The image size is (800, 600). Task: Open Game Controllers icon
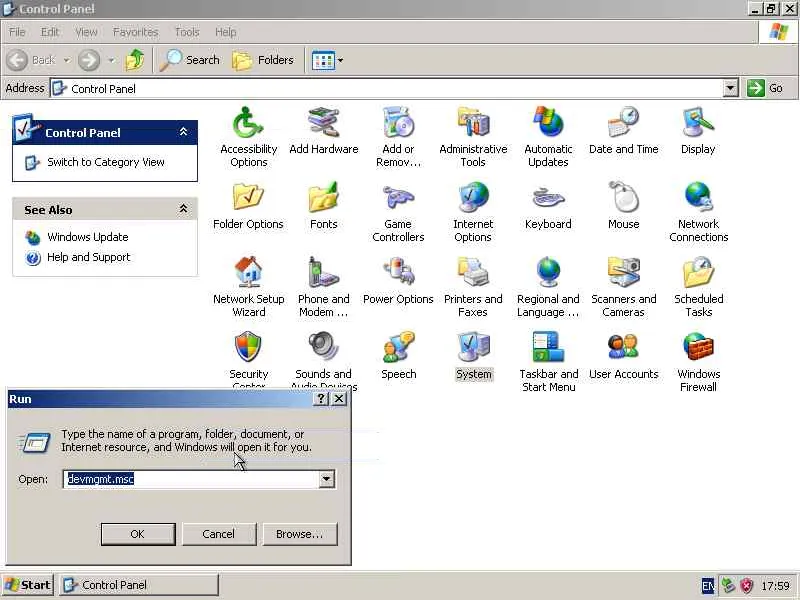pos(398,198)
